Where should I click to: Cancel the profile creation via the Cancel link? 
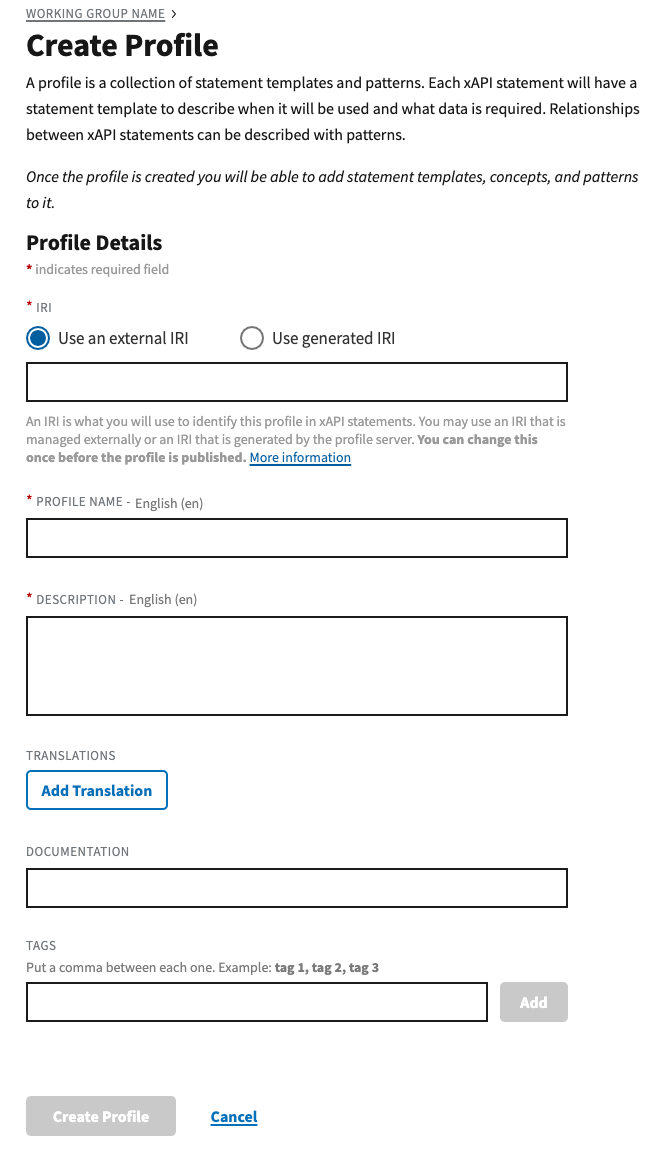click(234, 1117)
